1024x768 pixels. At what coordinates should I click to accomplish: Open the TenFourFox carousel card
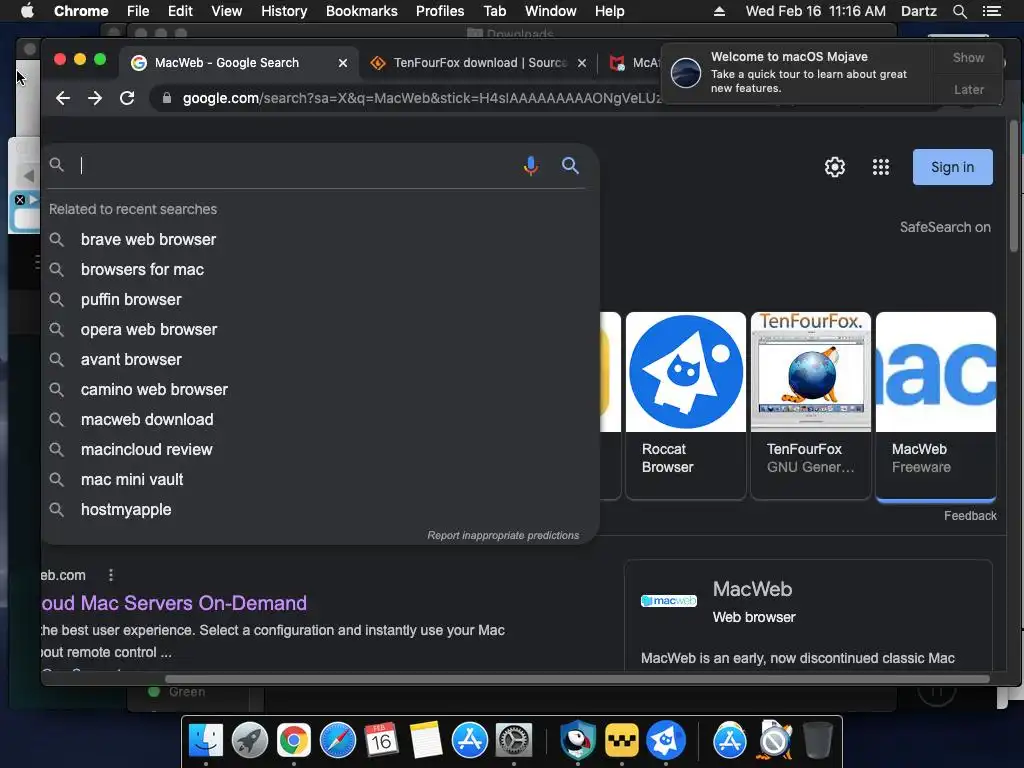[810, 406]
